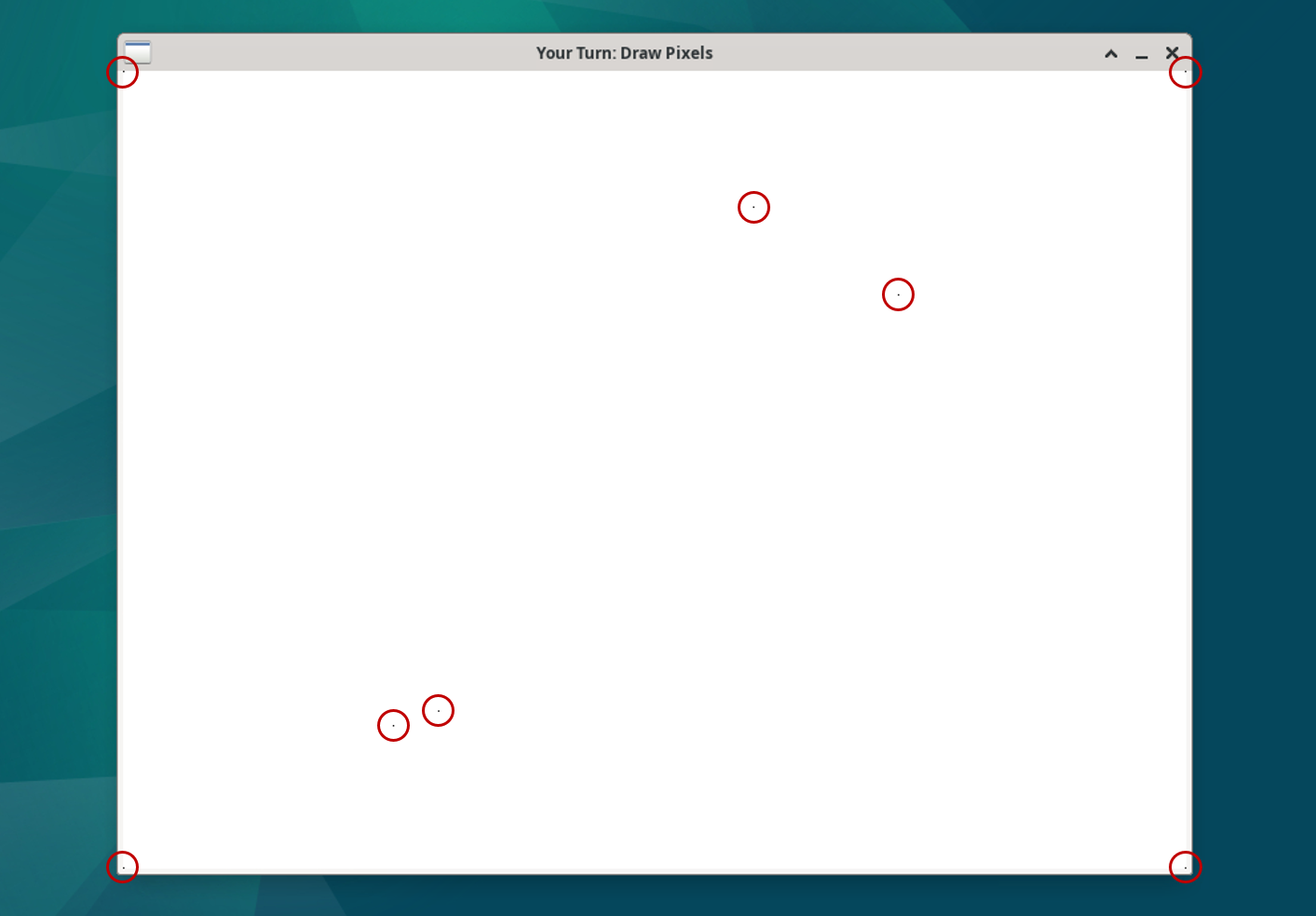Click the circled pixel in the canvas's bottom-right corner
Image resolution: width=1316 pixels, height=916 pixels.
tap(1185, 867)
